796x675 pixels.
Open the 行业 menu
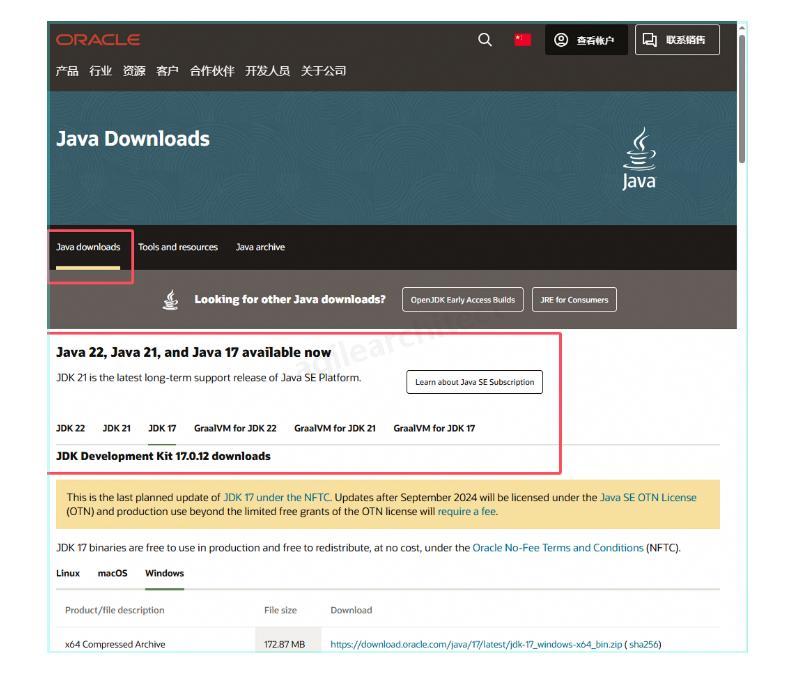pos(101,71)
